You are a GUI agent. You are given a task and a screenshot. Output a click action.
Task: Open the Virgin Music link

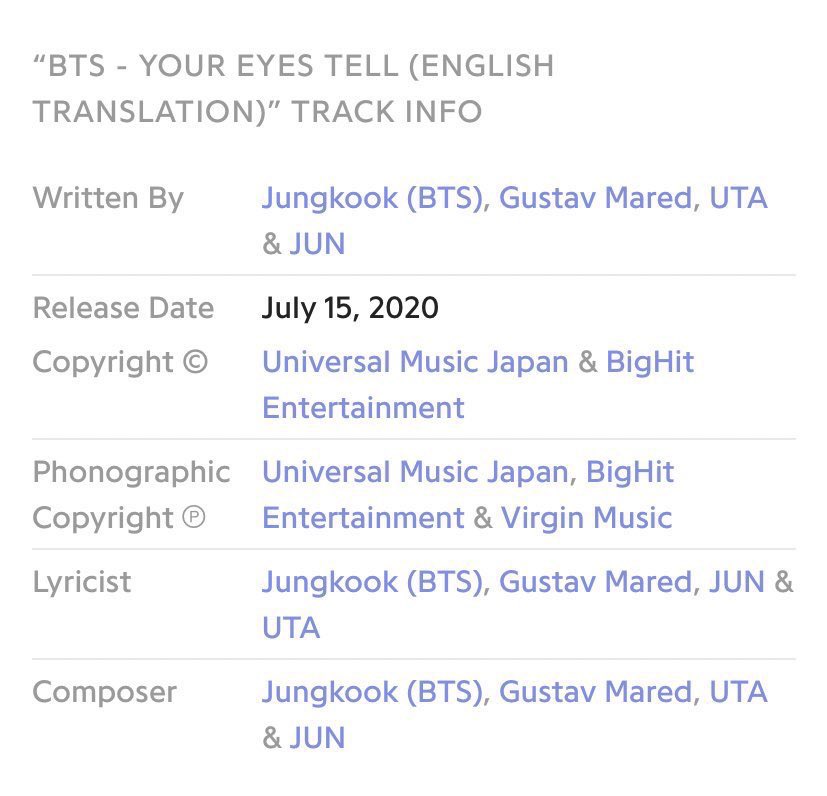coord(586,518)
